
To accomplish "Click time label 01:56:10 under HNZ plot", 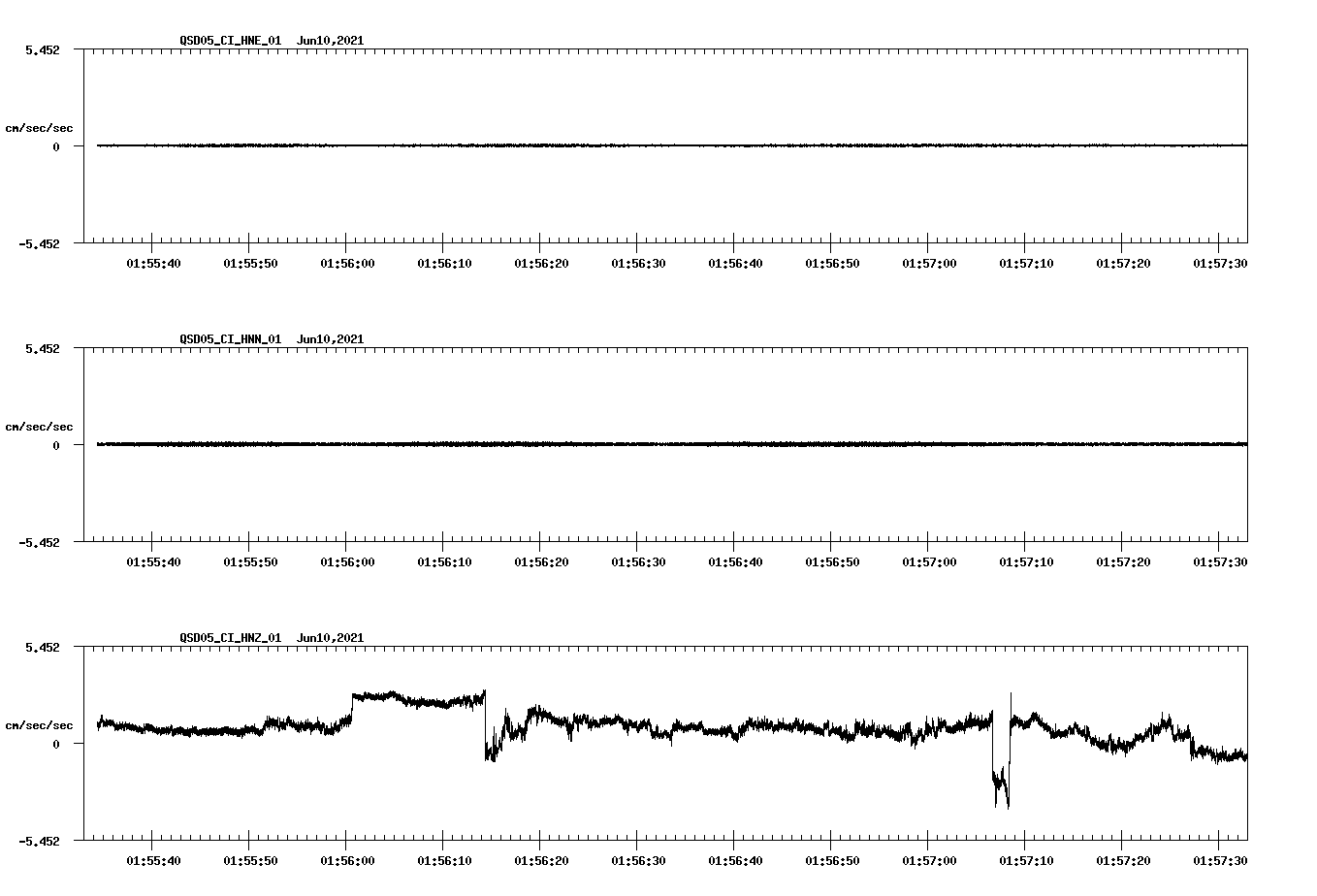I will 444,861.
